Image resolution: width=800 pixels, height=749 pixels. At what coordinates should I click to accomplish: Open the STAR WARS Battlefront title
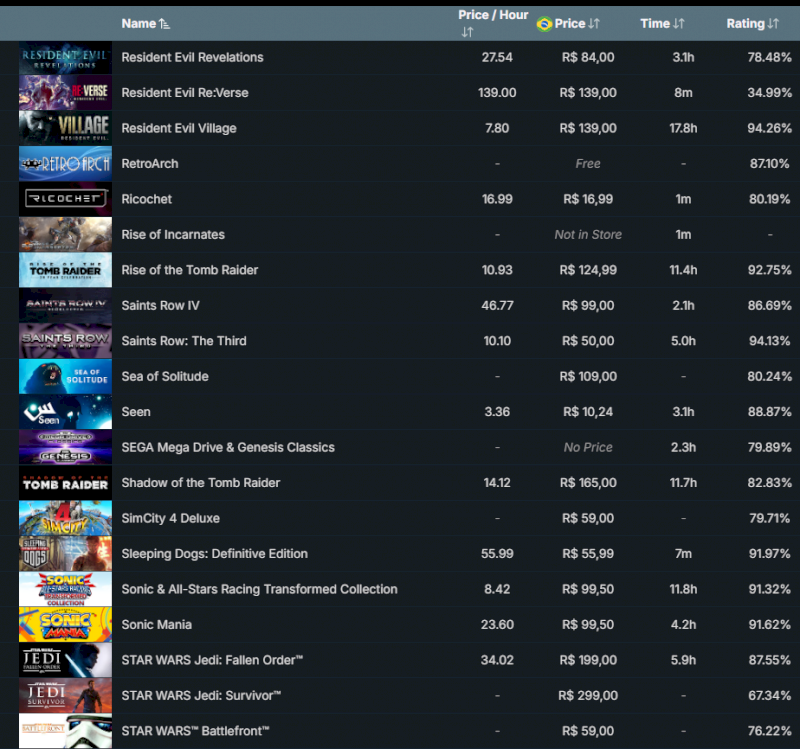pos(195,731)
